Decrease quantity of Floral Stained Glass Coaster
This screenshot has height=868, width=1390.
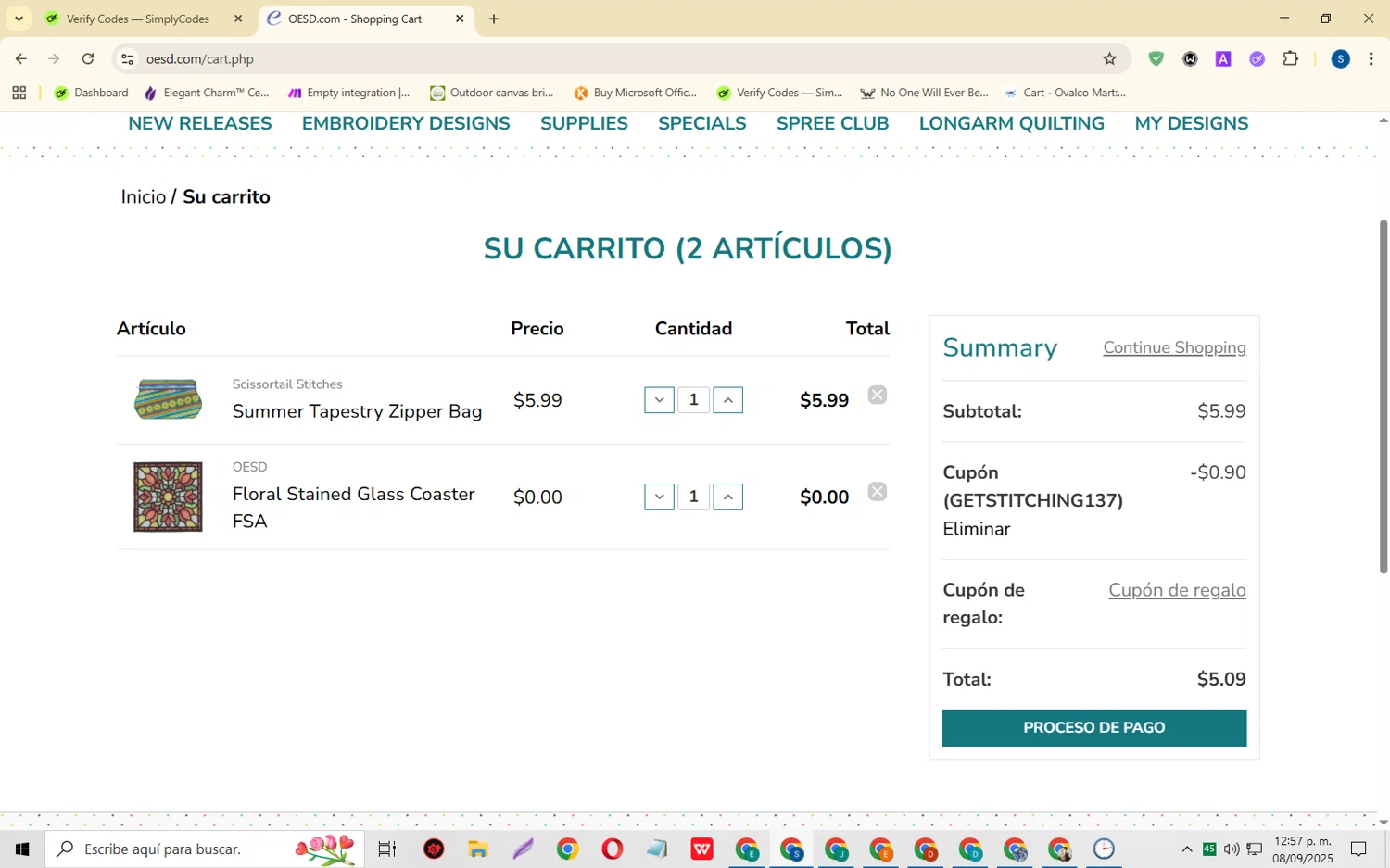(659, 497)
